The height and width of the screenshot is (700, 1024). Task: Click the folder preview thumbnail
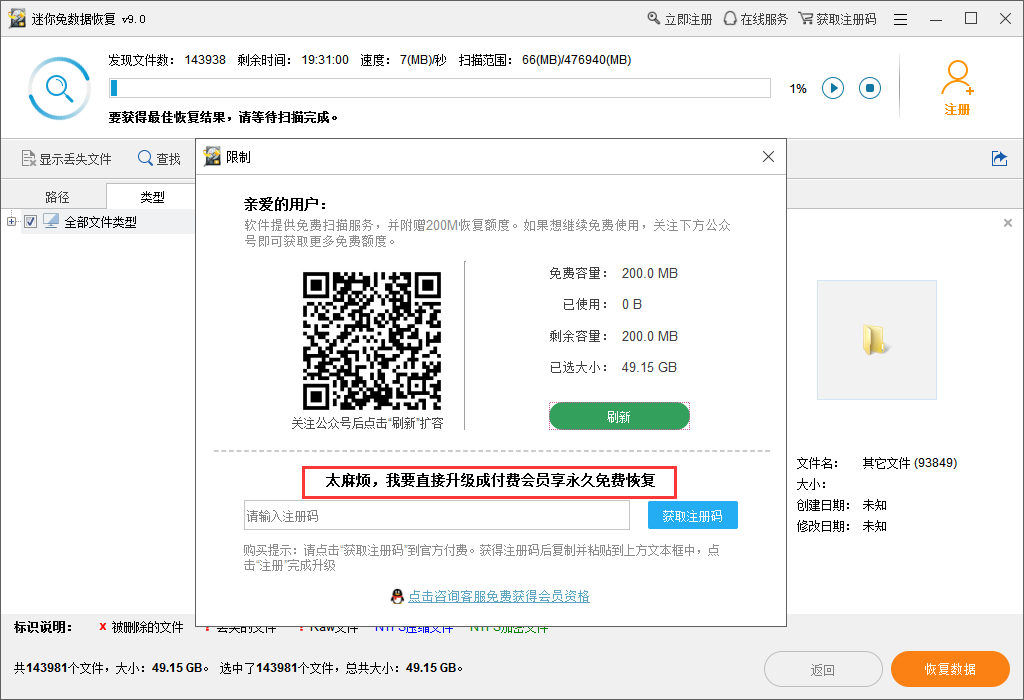coord(877,340)
